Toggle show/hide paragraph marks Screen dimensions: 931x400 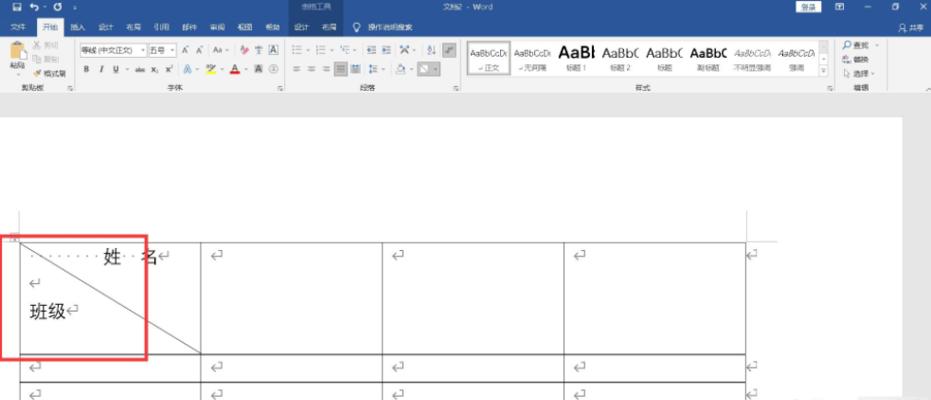click(x=449, y=50)
